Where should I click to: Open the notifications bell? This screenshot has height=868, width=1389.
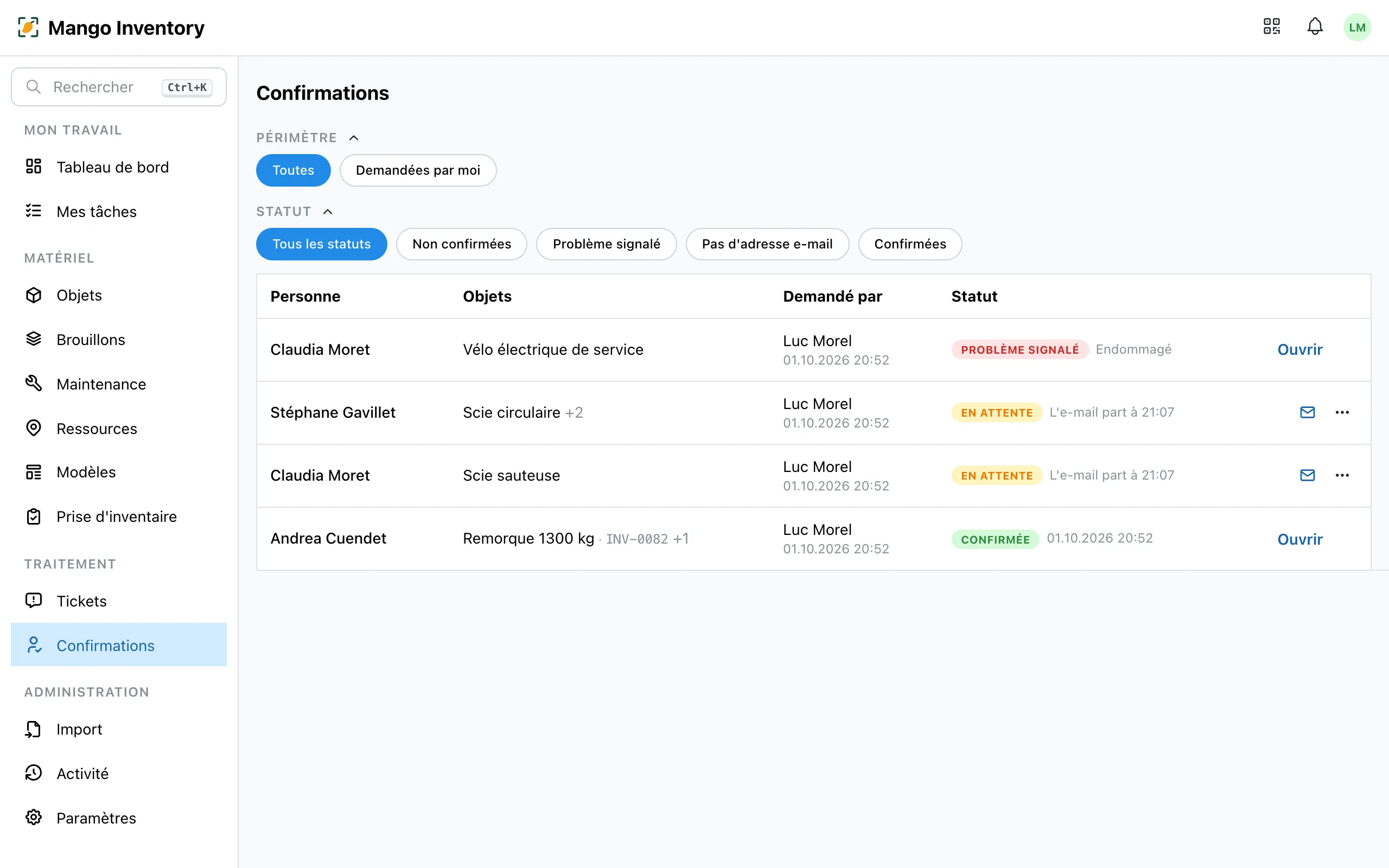click(x=1315, y=27)
